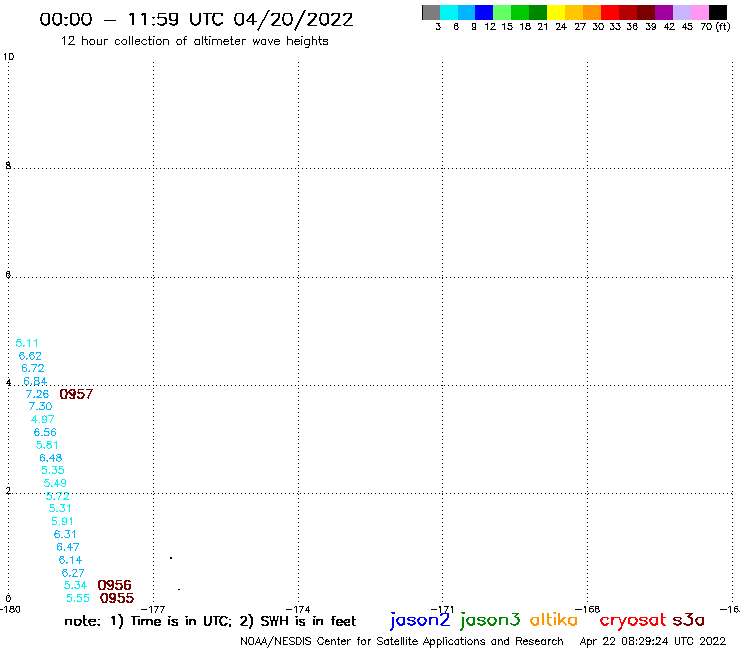Click the wave height value 6.48
The width and height of the screenshot is (740, 650).
[x=50, y=458]
